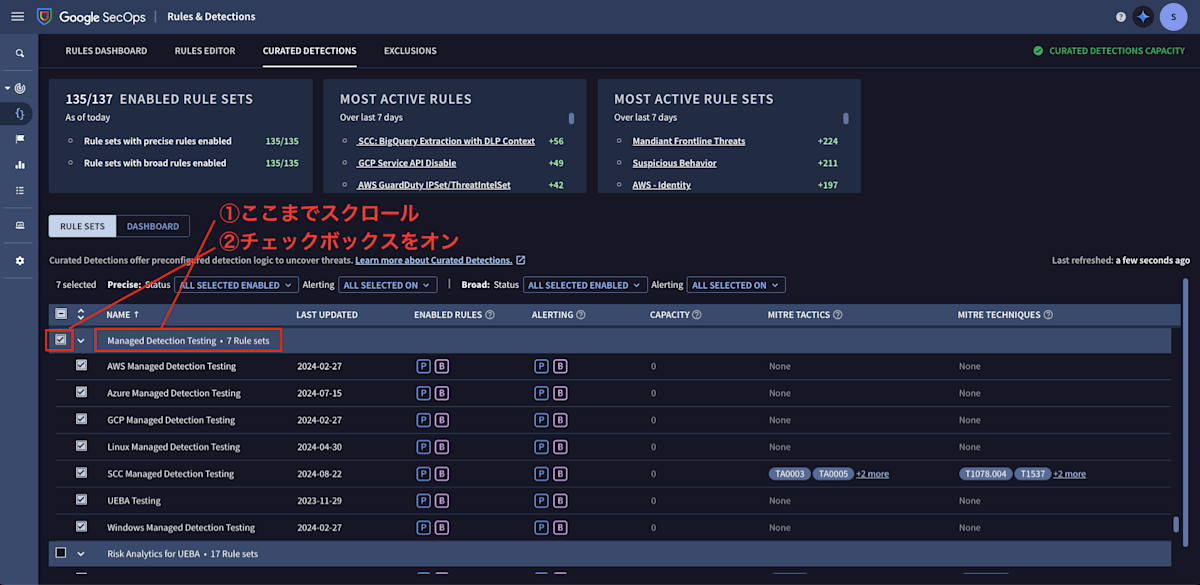Click Most Active Rules panel scrollbar
This screenshot has height=585, width=1200.
pyautogui.click(x=571, y=118)
